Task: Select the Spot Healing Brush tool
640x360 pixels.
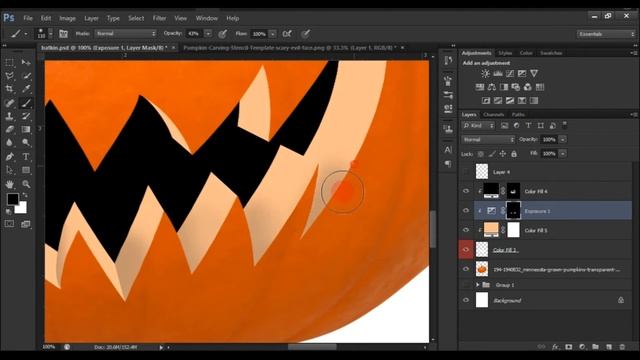Action: [9, 103]
